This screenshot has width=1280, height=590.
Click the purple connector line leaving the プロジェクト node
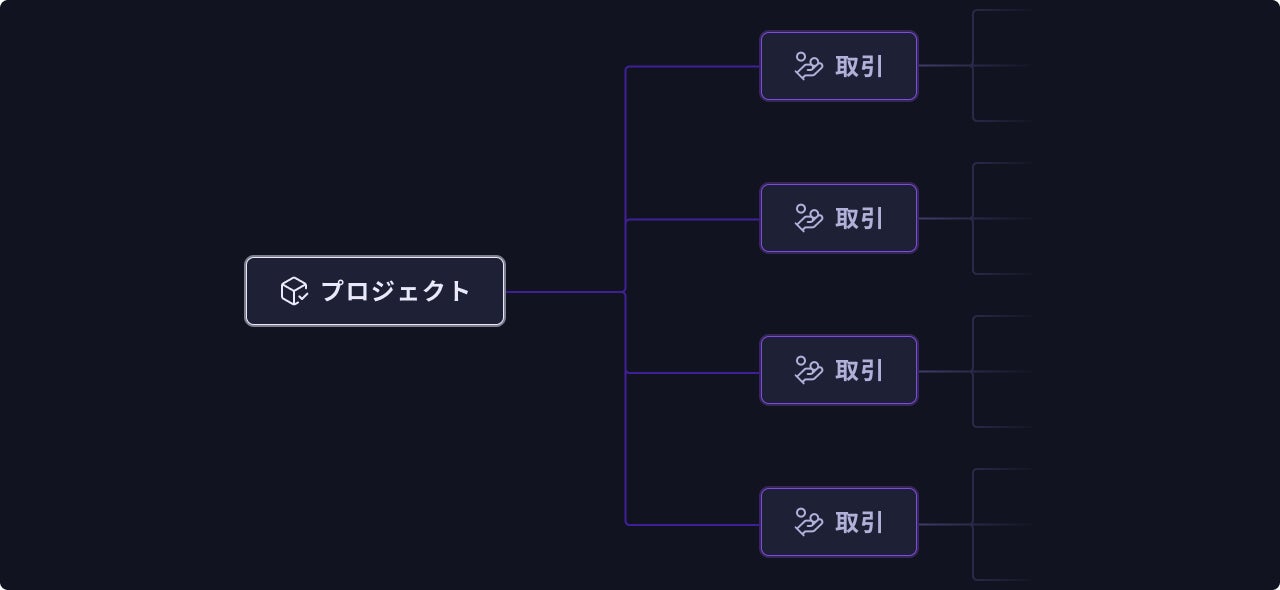565,292
